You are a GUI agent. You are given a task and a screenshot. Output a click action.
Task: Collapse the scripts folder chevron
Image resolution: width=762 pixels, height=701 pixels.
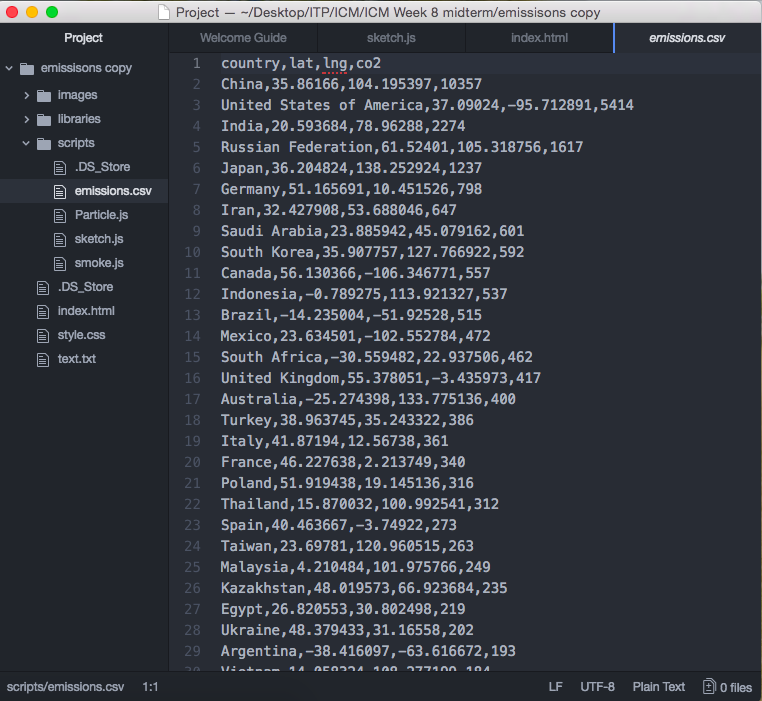(27, 143)
